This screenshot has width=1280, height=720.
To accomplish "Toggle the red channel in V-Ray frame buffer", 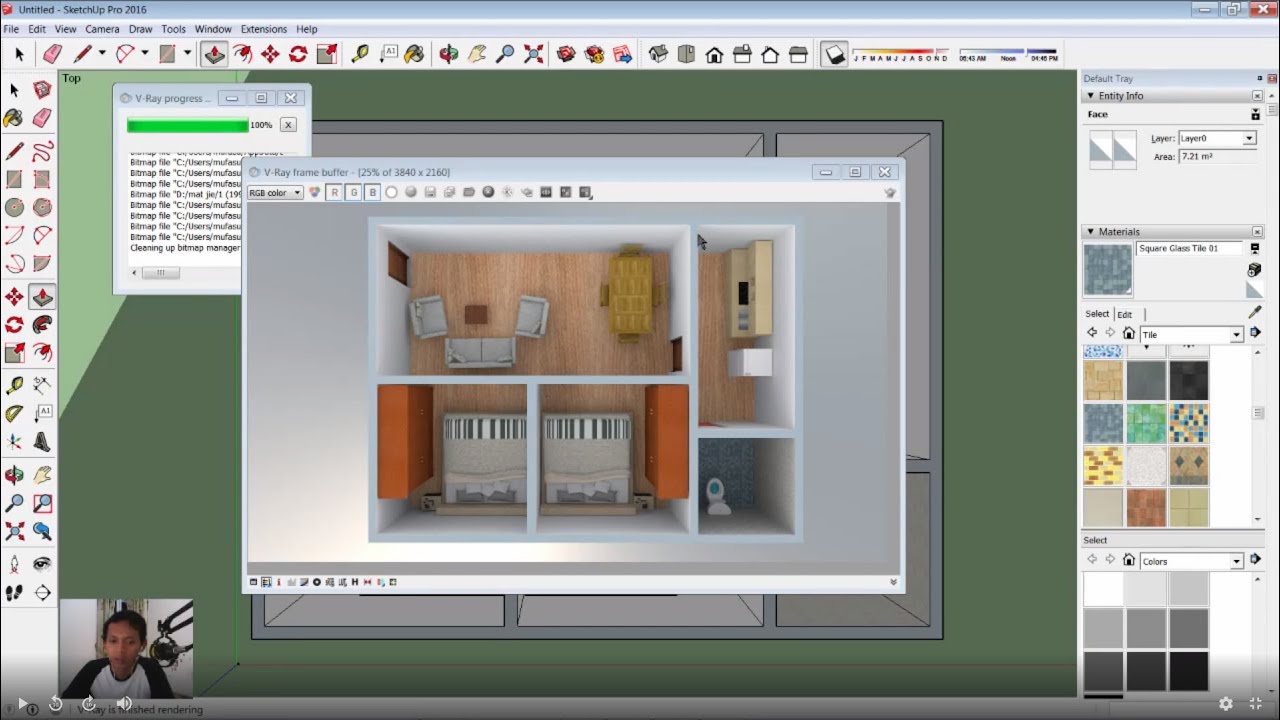I will 334,192.
